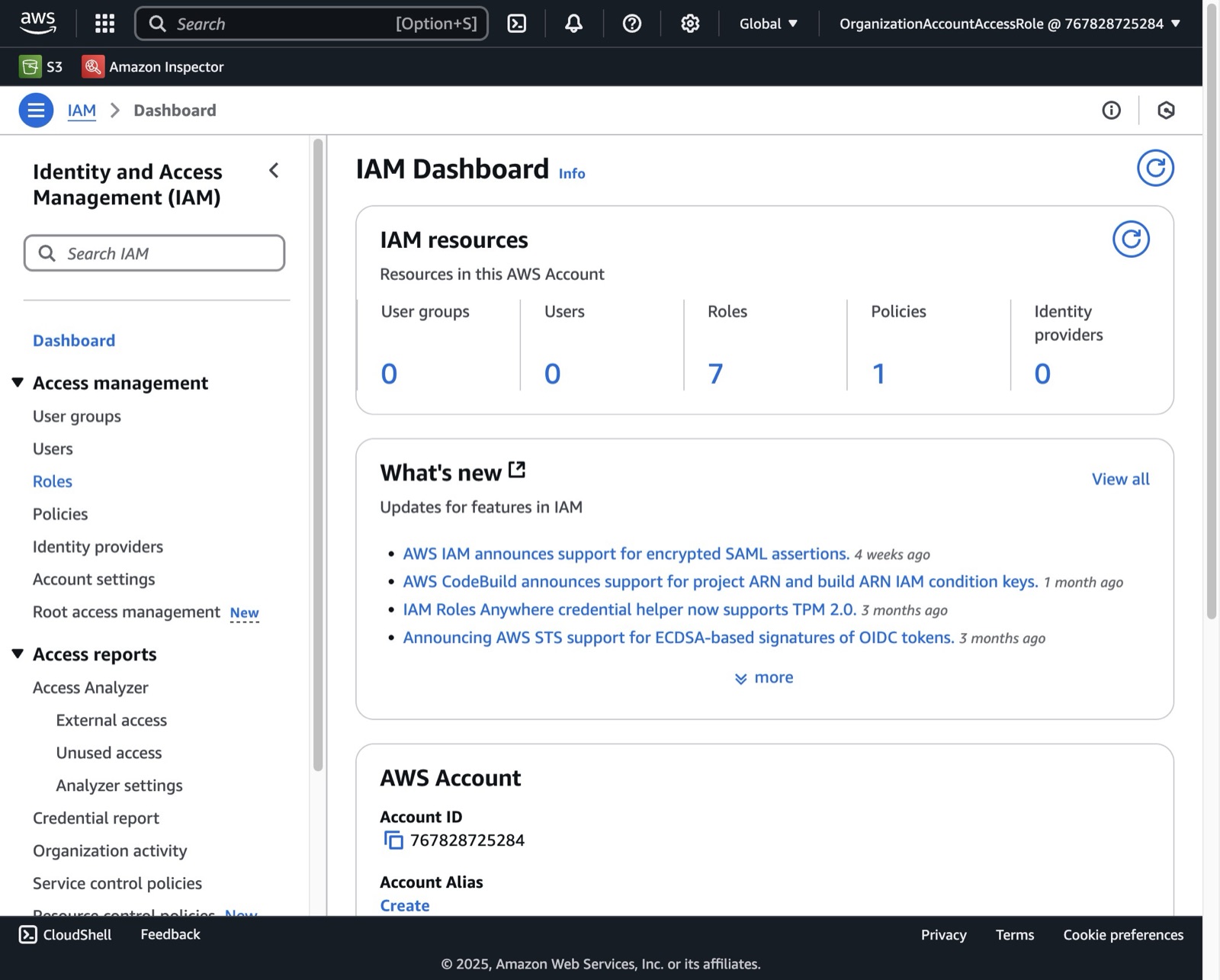Click the AWS logo home icon
Screen dimensions: 1220x980
pos(38,24)
